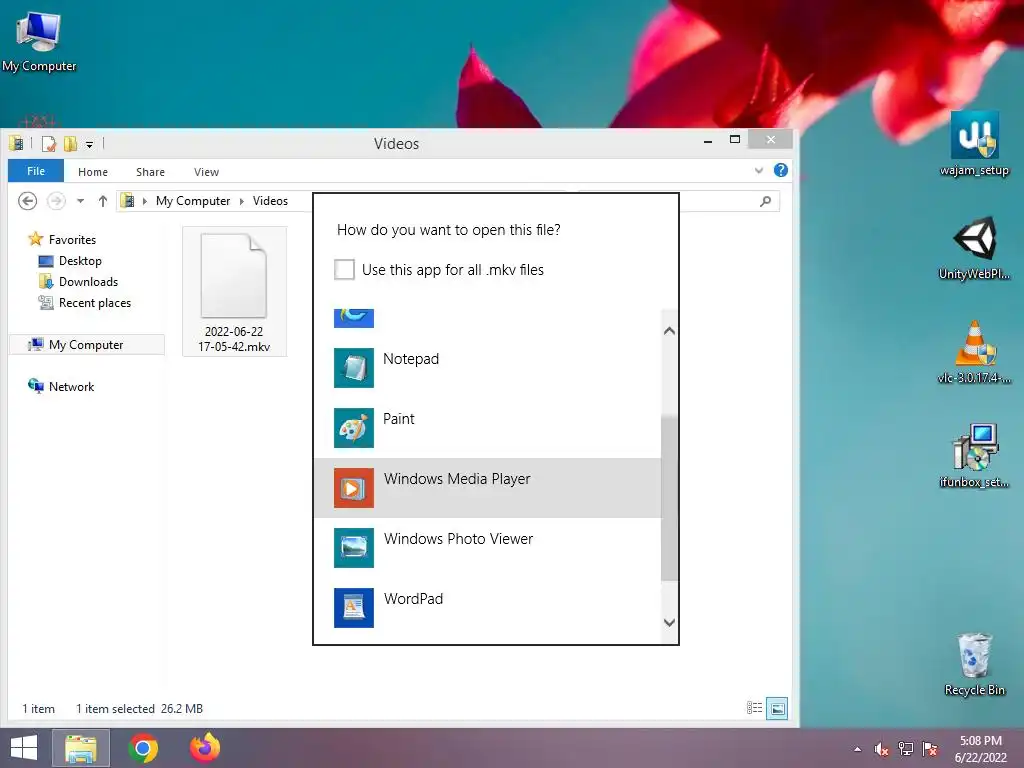Screen dimensions: 1024x768
Task: Select My Computer in navigation pane
Action: (x=86, y=344)
